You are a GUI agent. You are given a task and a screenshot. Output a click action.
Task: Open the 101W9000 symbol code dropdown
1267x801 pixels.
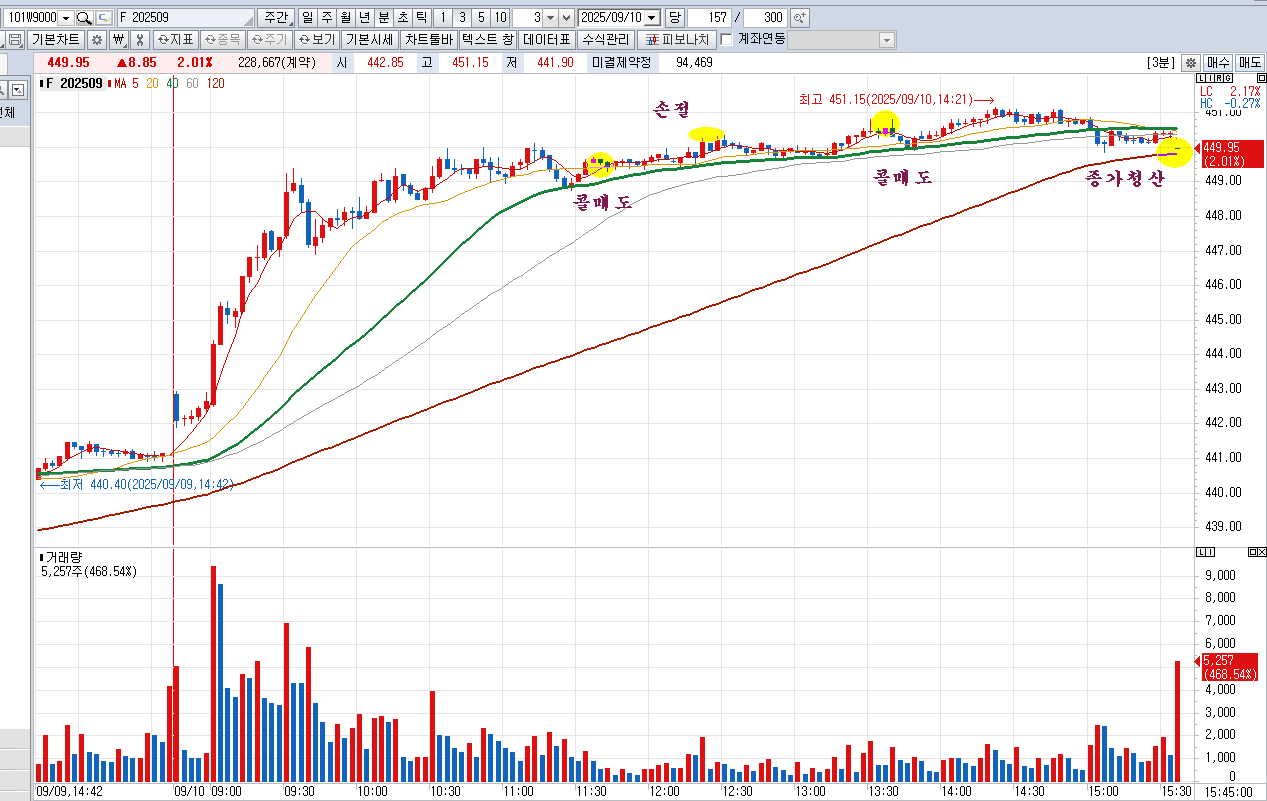tap(66, 18)
